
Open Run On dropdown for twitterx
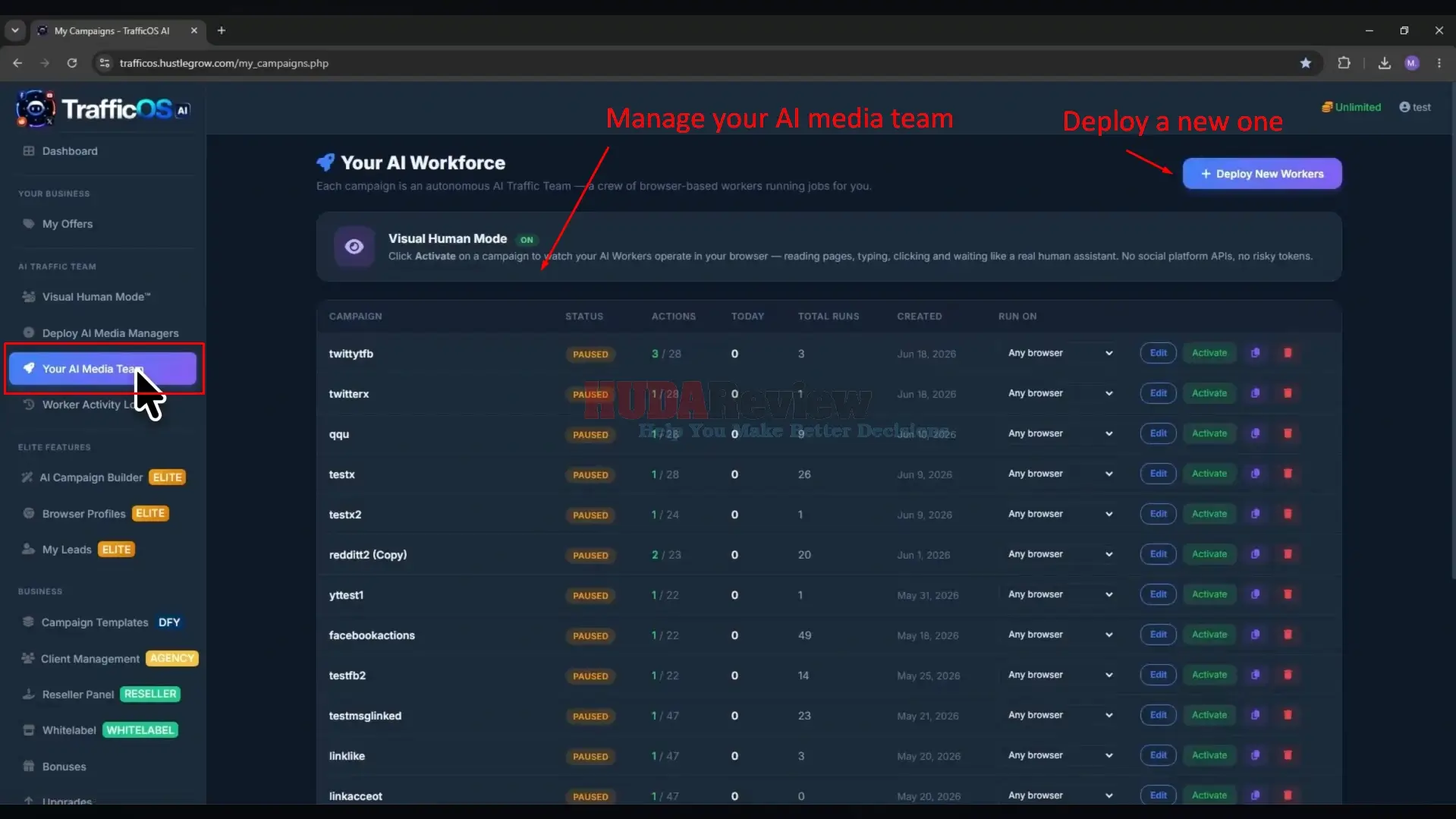click(1060, 393)
